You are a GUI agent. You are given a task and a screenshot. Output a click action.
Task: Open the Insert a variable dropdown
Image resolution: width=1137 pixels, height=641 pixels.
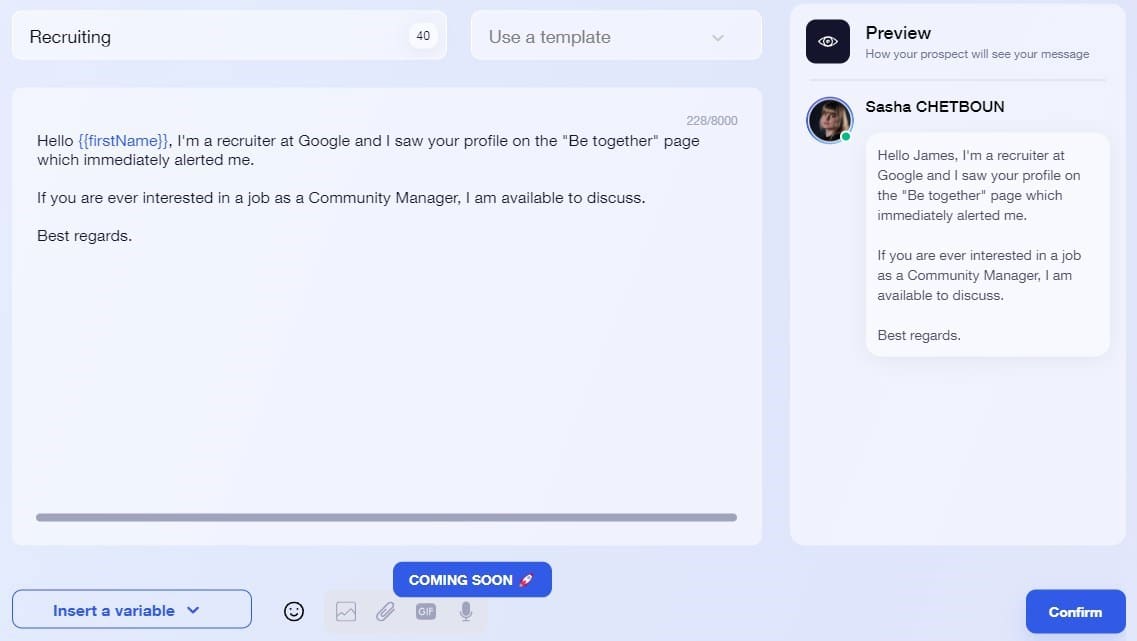(x=131, y=609)
